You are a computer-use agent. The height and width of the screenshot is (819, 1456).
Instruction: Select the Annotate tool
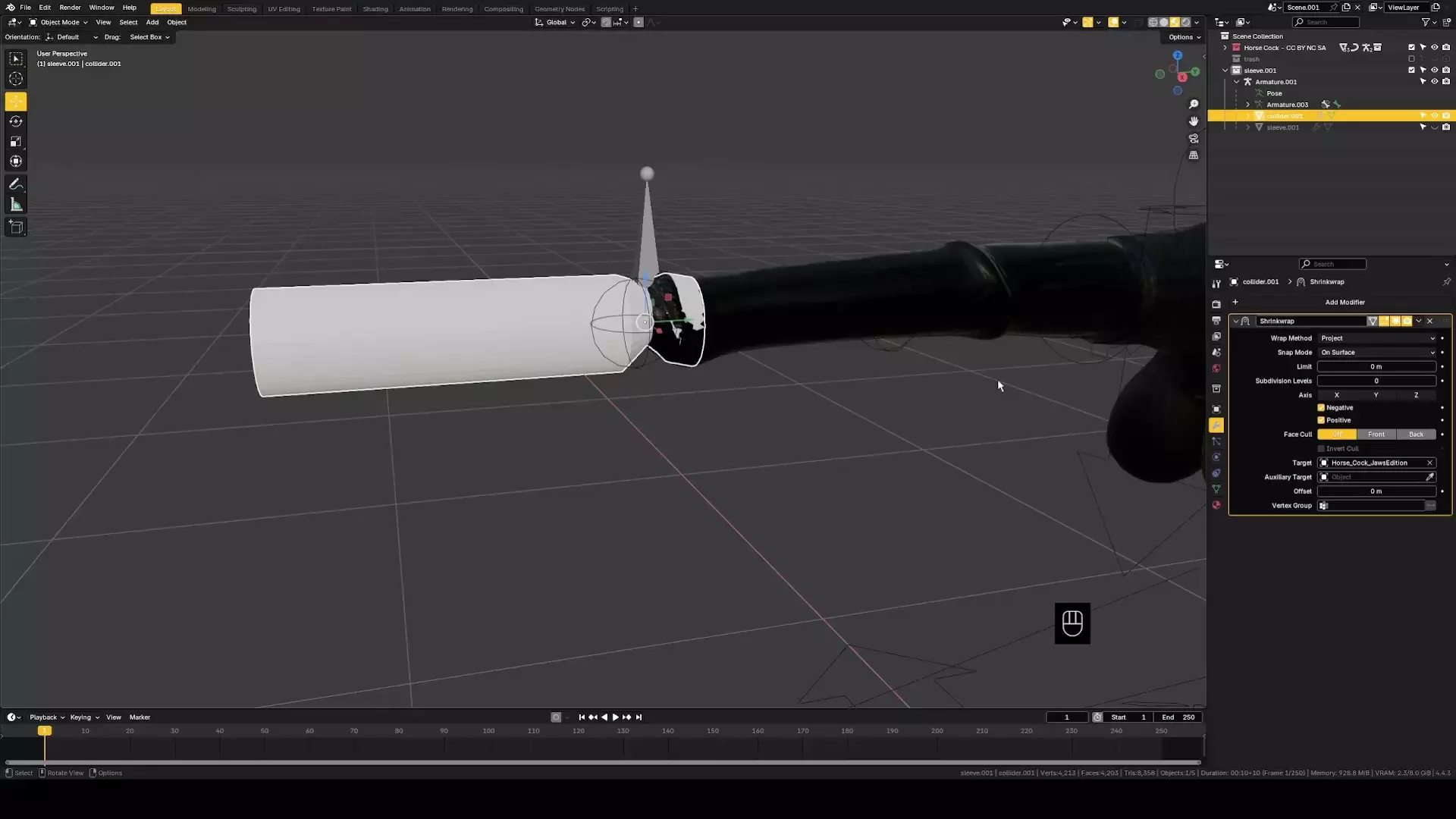pos(16,184)
